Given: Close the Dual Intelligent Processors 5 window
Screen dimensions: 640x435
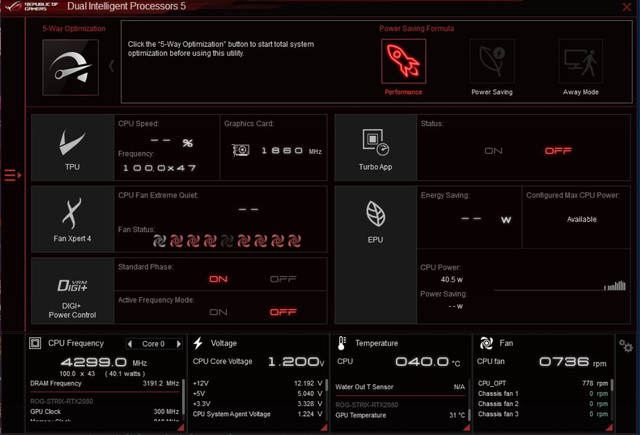Looking at the screenshot, I should pos(627,7).
